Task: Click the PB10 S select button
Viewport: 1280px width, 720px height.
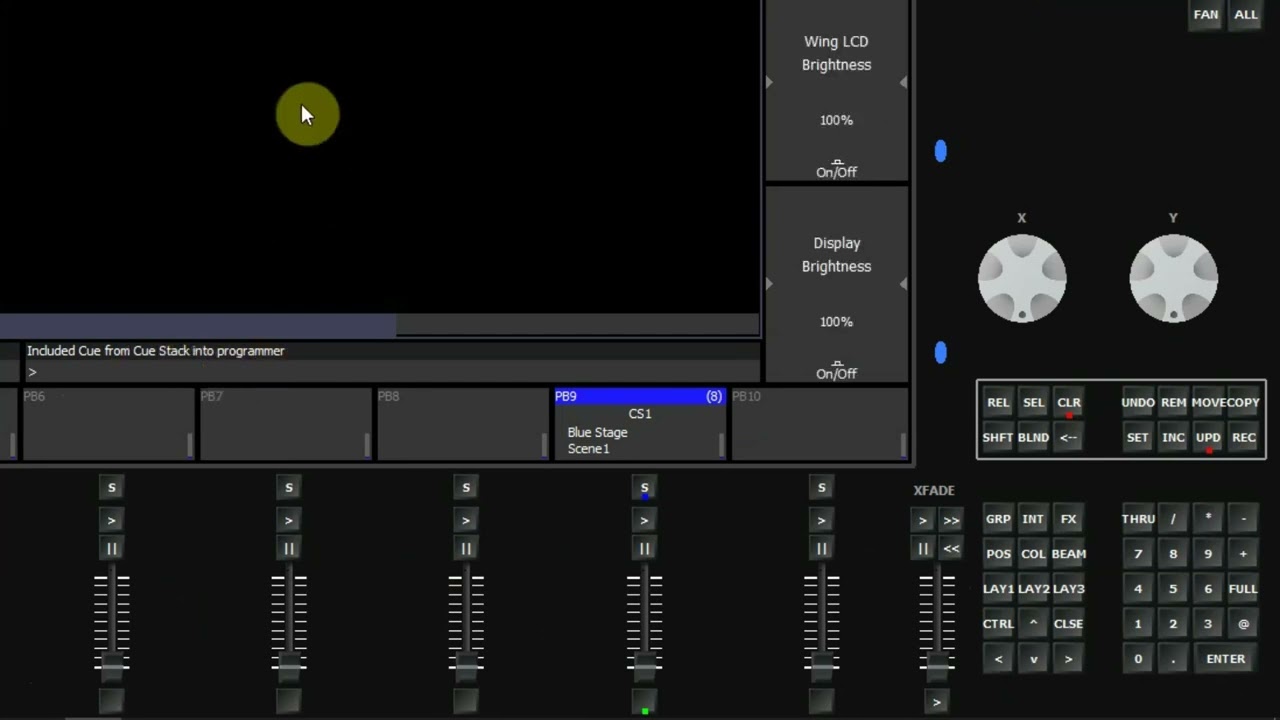Action: click(x=821, y=488)
